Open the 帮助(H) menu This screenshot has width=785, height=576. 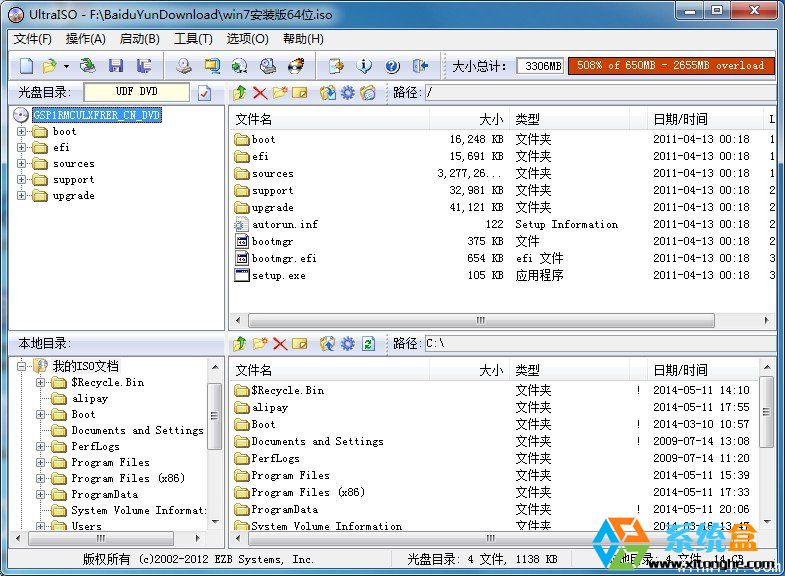click(303, 39)
